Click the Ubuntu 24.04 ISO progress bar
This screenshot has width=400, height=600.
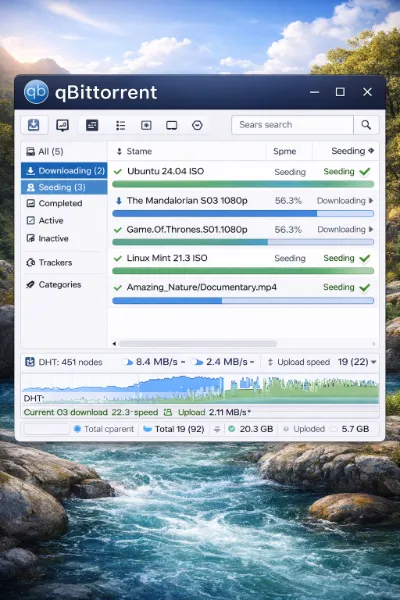(x=243, y=184)
